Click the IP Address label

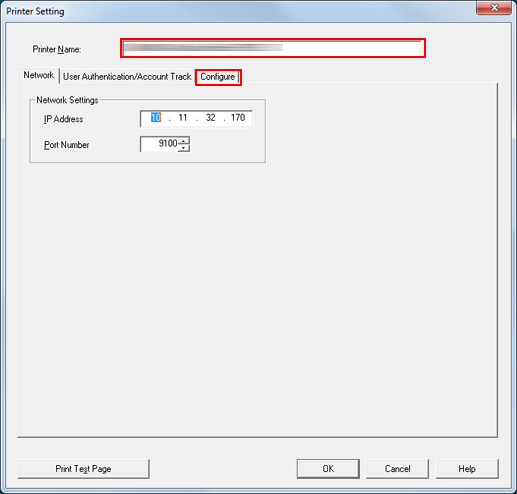(x=63, y=119)
